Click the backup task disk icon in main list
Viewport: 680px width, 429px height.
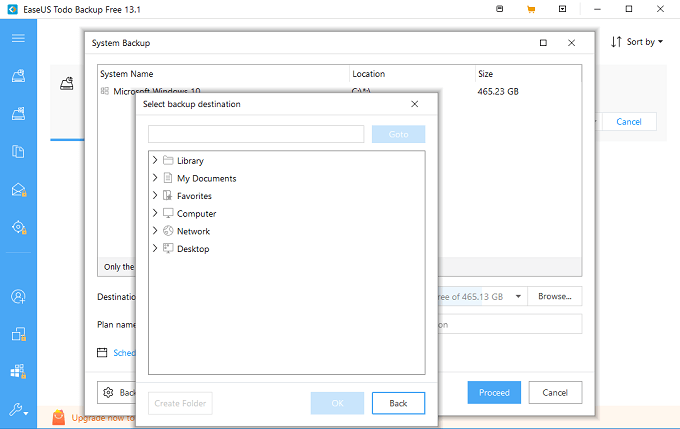[67, 83]
